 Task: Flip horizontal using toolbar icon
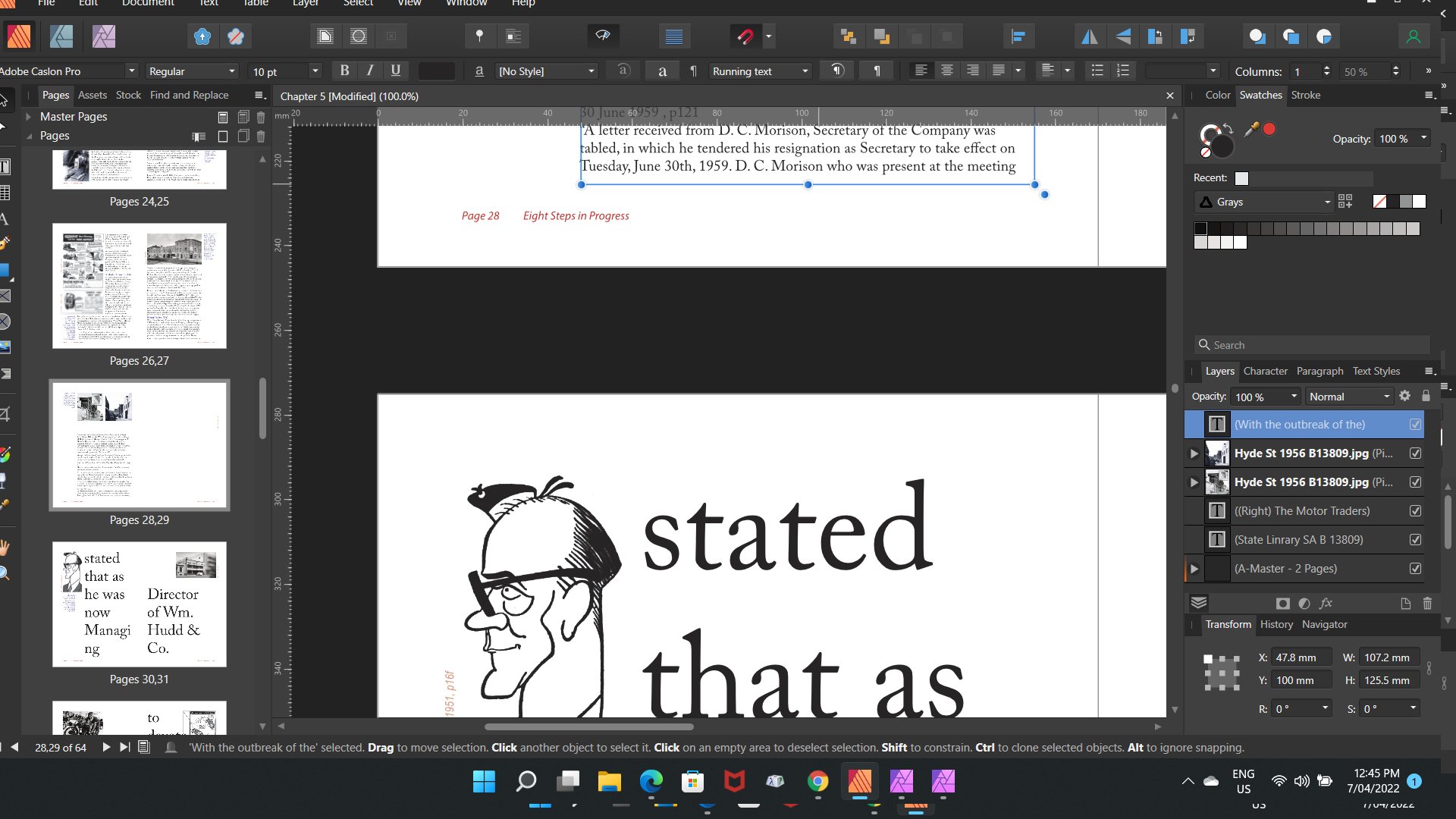1089,36
